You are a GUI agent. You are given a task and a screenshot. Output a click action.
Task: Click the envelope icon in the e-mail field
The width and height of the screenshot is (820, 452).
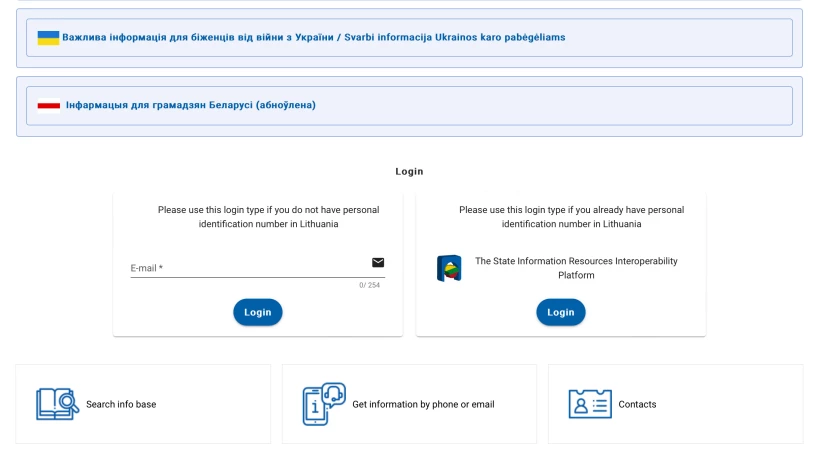[378, 263]
